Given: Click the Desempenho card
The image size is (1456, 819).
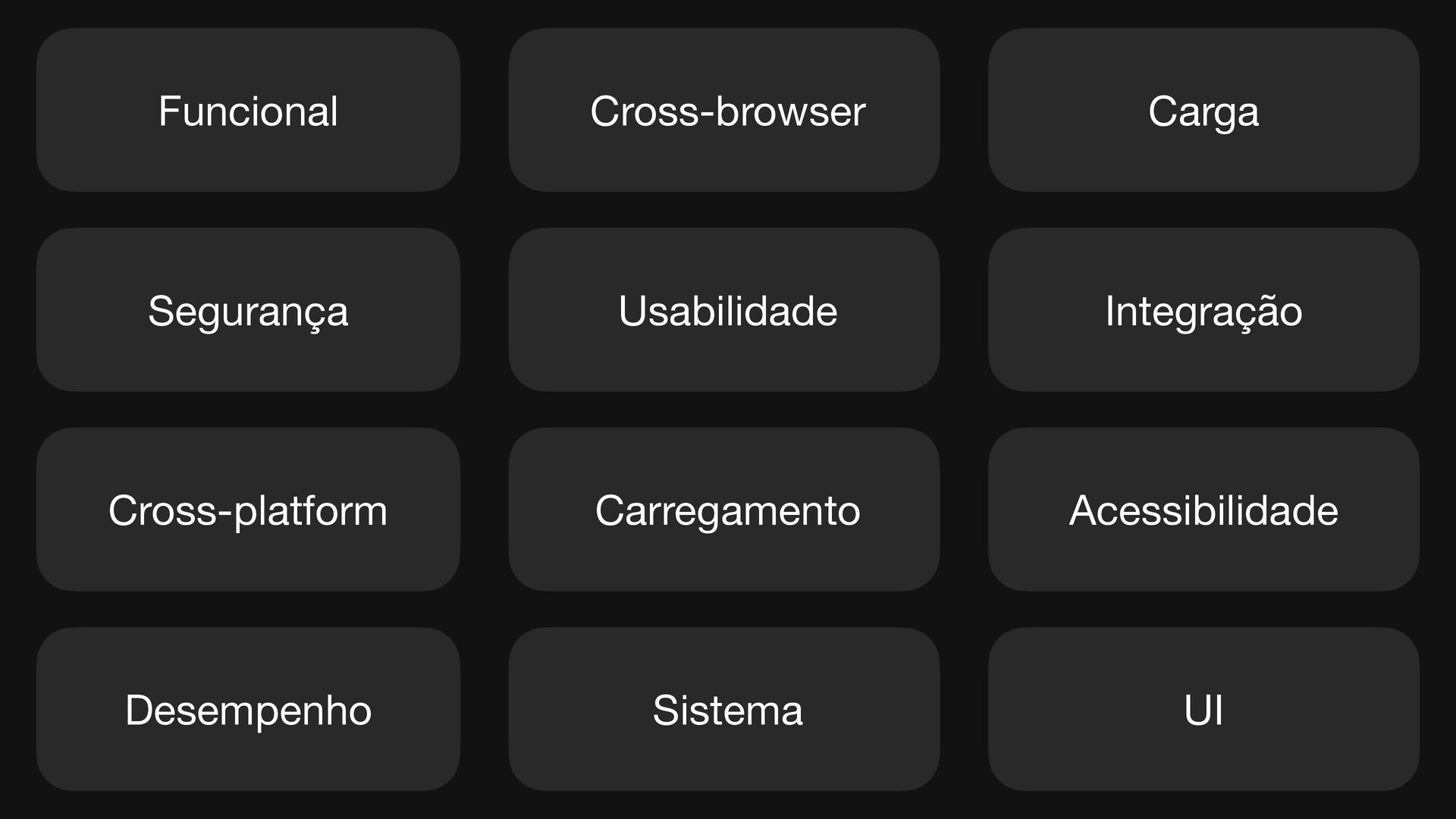Looking at the screenshot, I should (248, 709).
